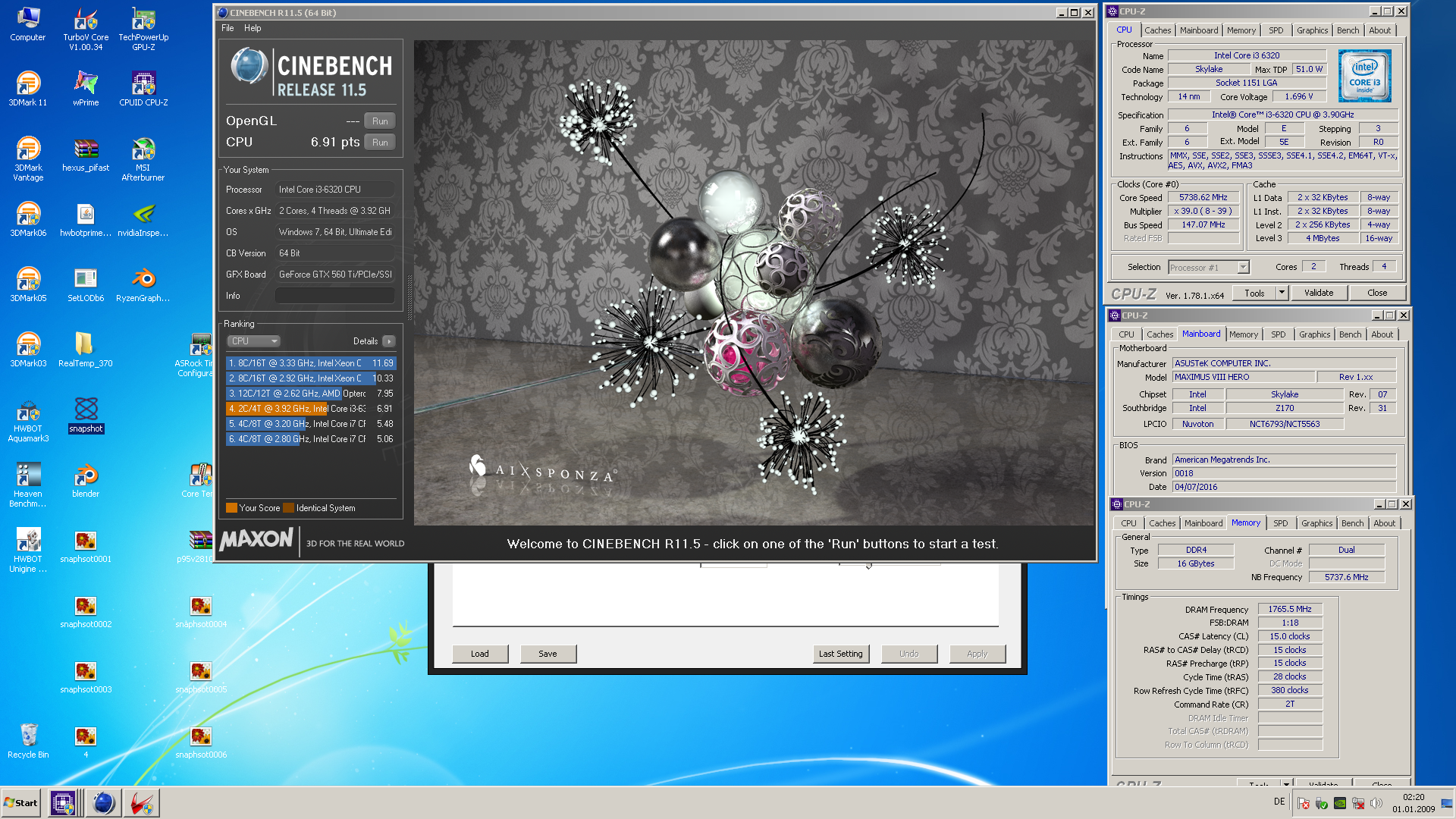The height and width of the screenshot is (819, 1456).
Task: Open the Windows Start menu
Action: 21,802
